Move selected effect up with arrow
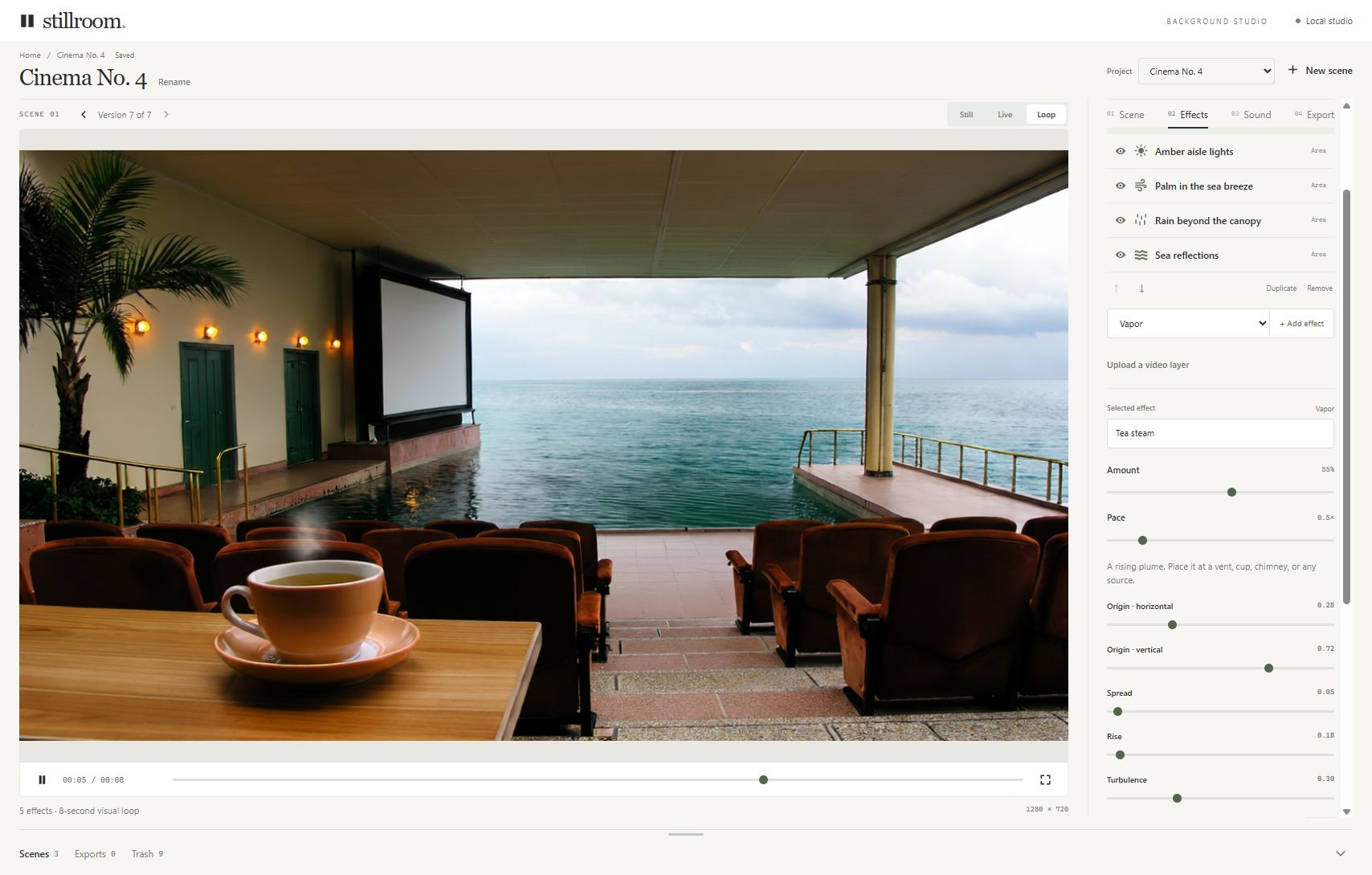Viewport: 1372px width, 875px height. (1116, 288)
